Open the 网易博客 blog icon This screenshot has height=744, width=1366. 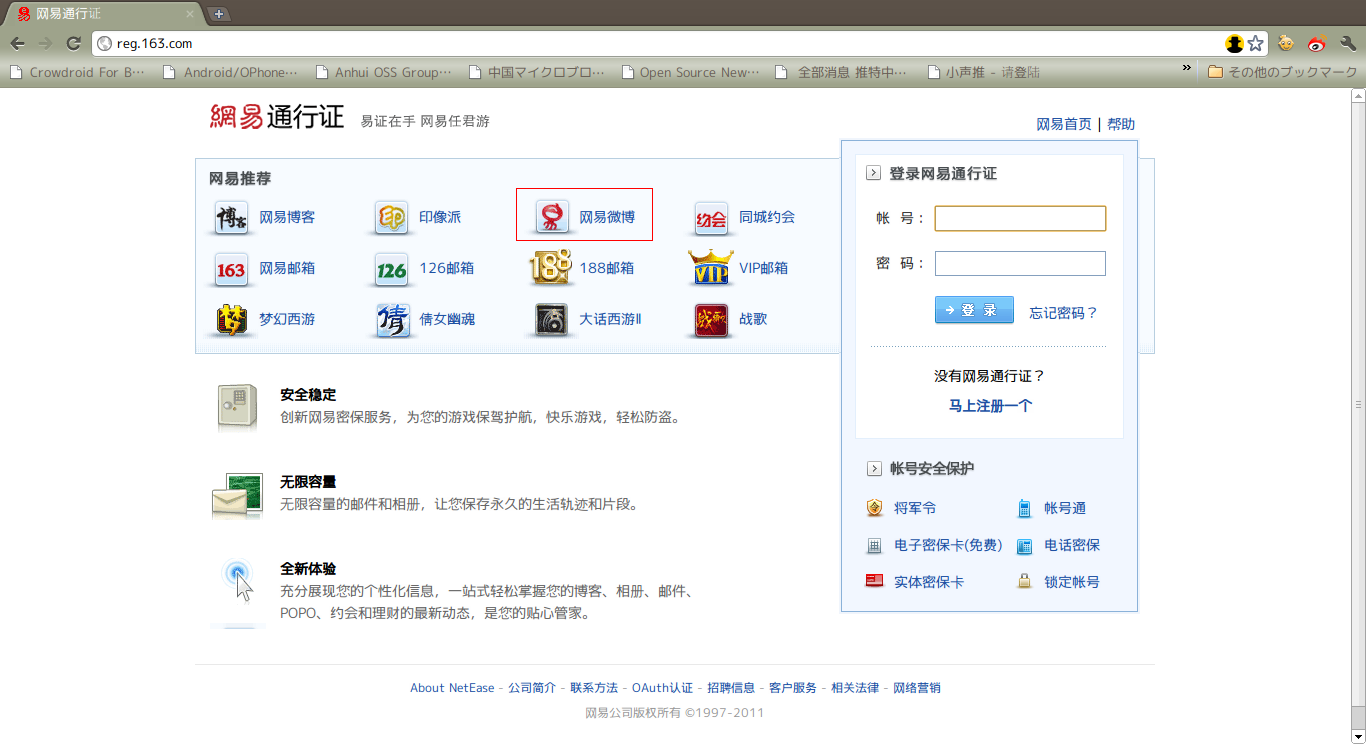(x=232, y=217)
